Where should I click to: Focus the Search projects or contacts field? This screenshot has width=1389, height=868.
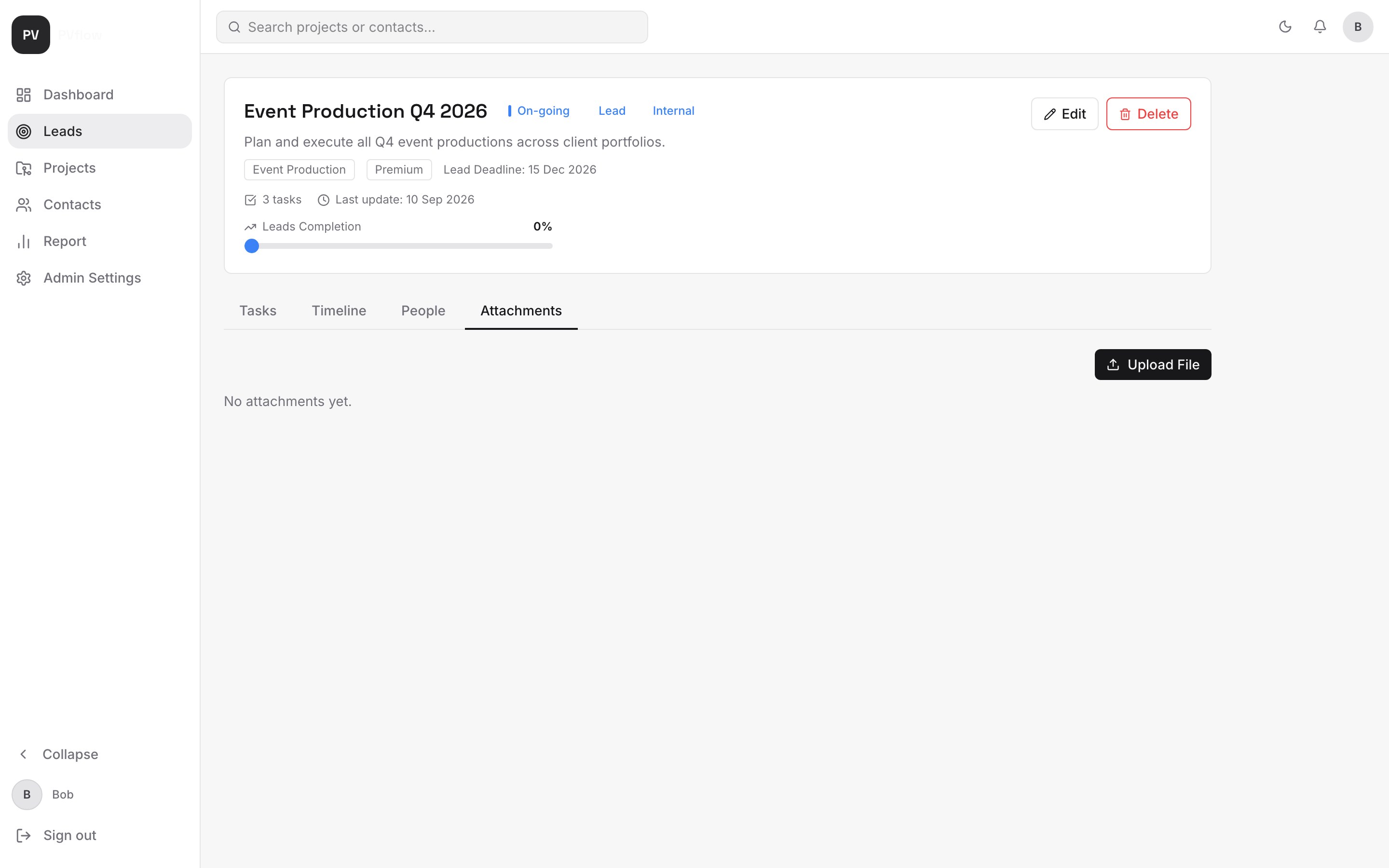point(432,27)
